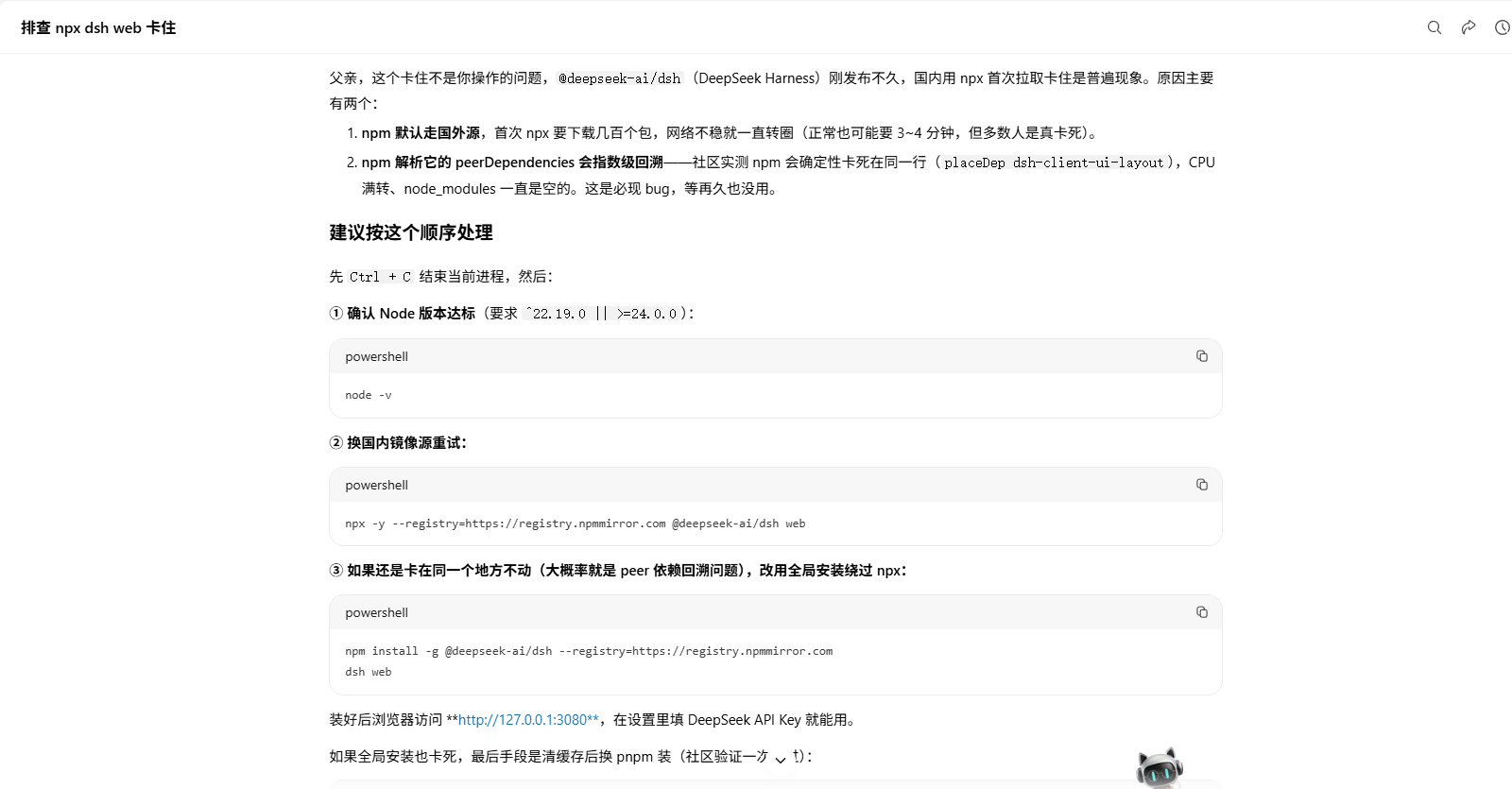Viewport: 1512px width, 789px height.
Task: Click step heading "① 确认 Node 版本达标"
Action: (x=403, y=314)
